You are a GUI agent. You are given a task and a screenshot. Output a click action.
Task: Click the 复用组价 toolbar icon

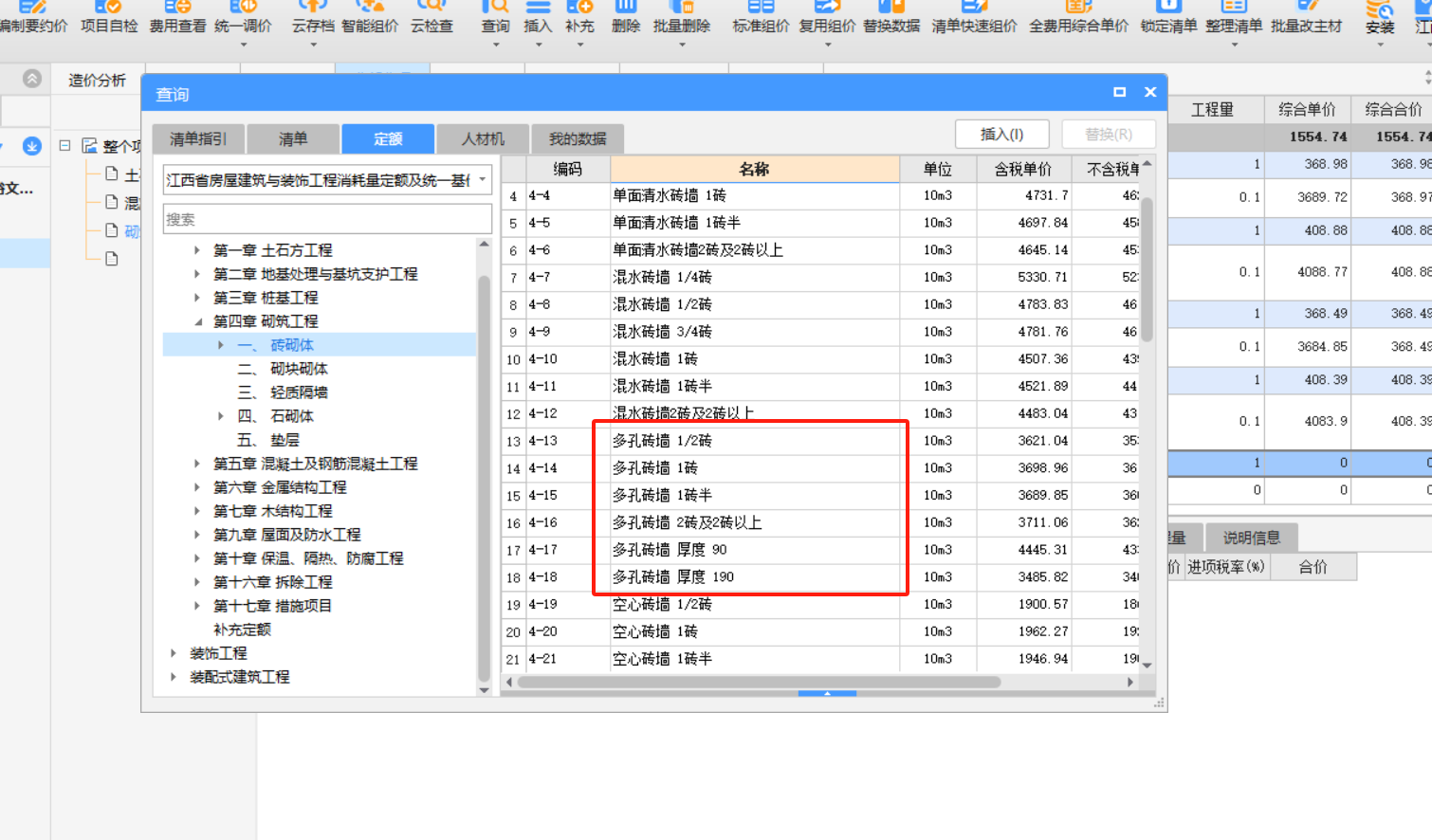827,19
